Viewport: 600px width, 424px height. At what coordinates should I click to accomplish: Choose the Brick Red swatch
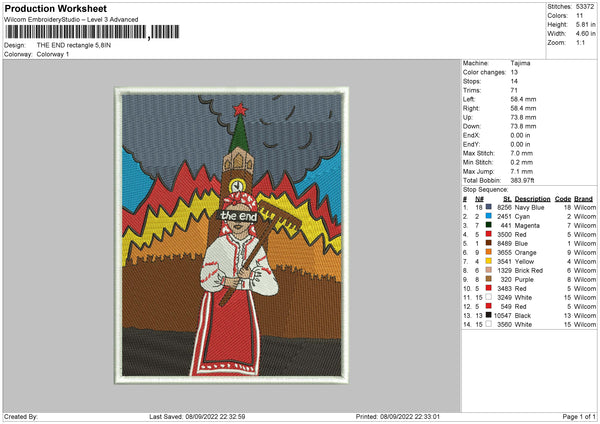488,270
